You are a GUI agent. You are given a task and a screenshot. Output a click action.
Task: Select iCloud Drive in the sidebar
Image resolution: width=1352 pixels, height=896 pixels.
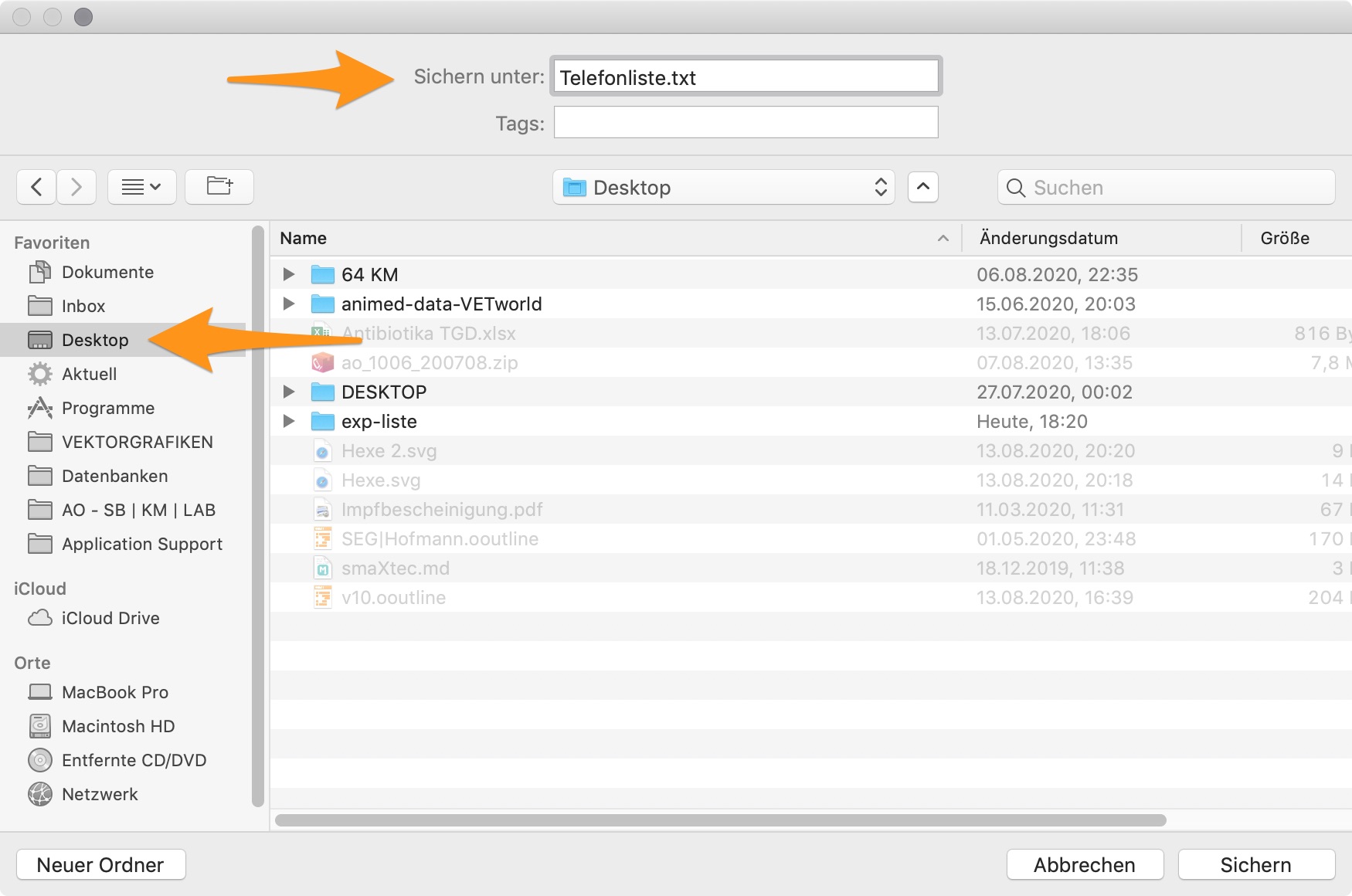pos(110,618)
